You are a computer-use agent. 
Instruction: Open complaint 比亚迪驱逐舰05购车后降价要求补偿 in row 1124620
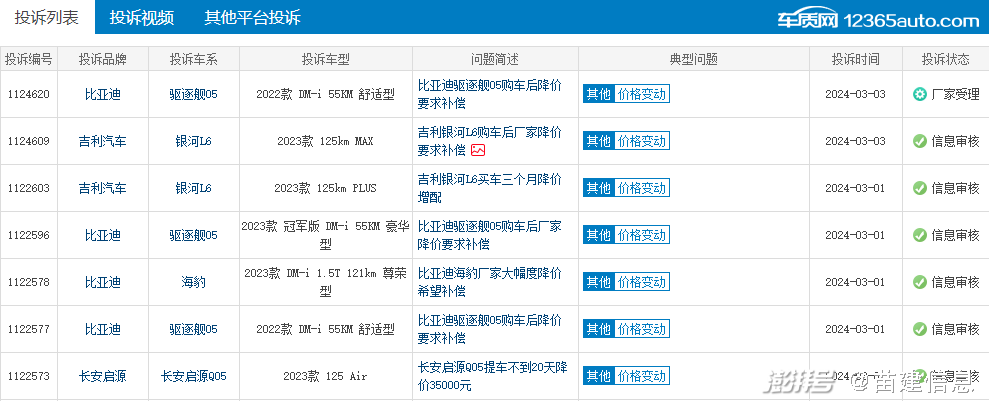pos(489,94)
